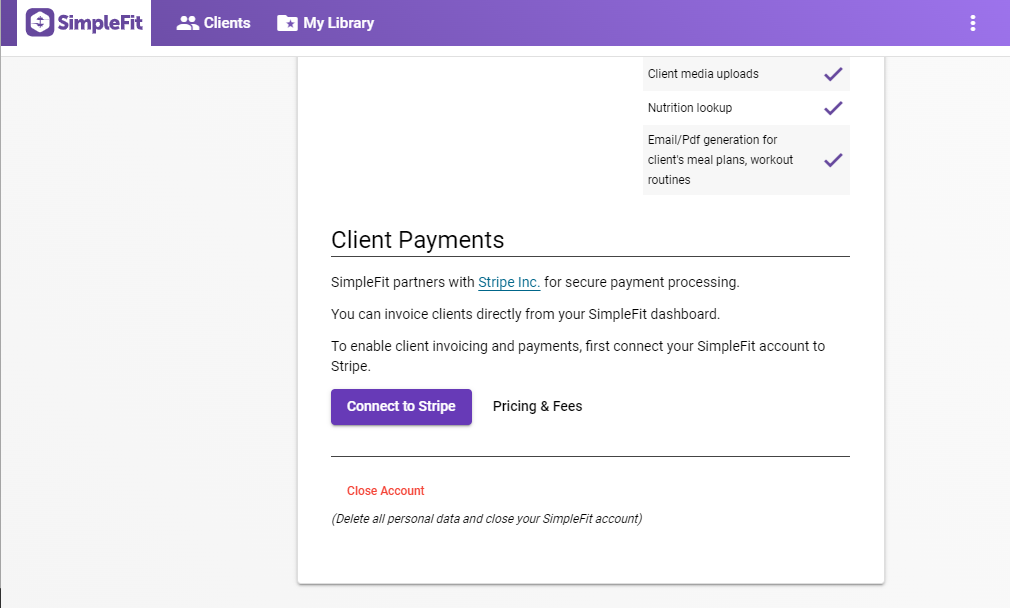Select the Email/Pdf generation feature text
The image size is (1010, 608).
(x=720, y=160)
